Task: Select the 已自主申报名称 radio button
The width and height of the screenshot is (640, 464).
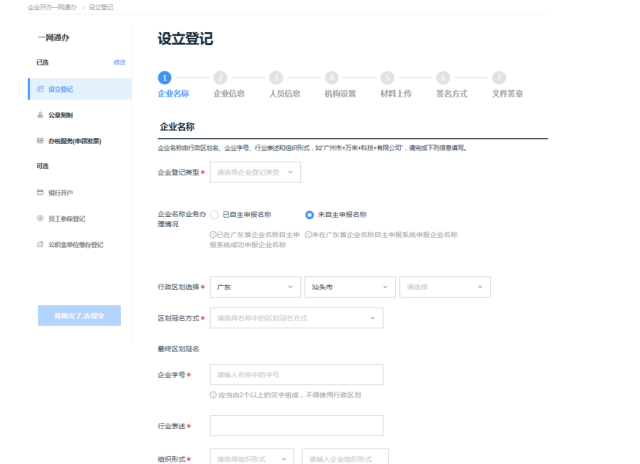Action: click(x=214, y=215)
